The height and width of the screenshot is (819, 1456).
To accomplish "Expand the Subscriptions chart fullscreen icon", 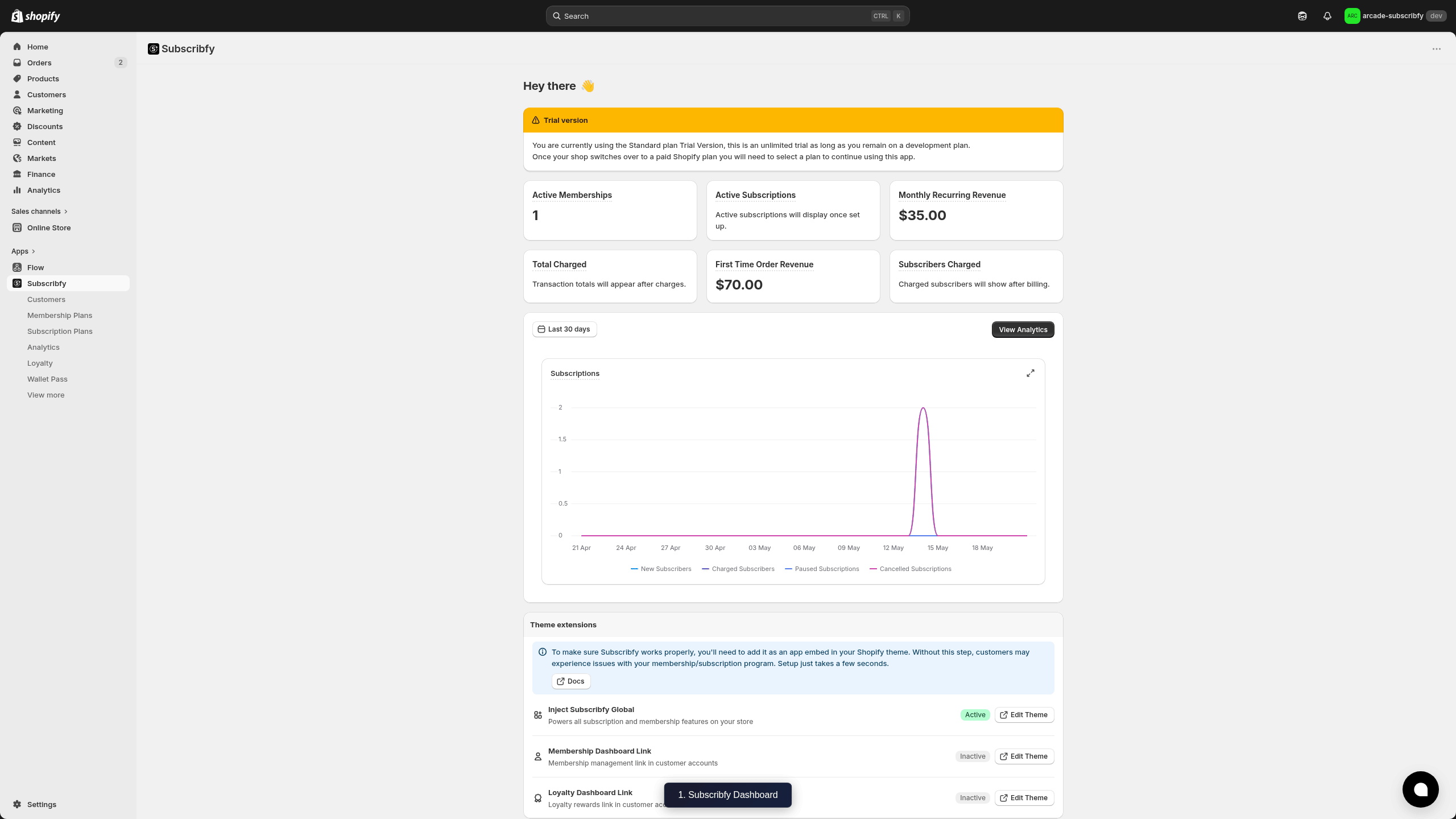I will [x=1031, y=373].
